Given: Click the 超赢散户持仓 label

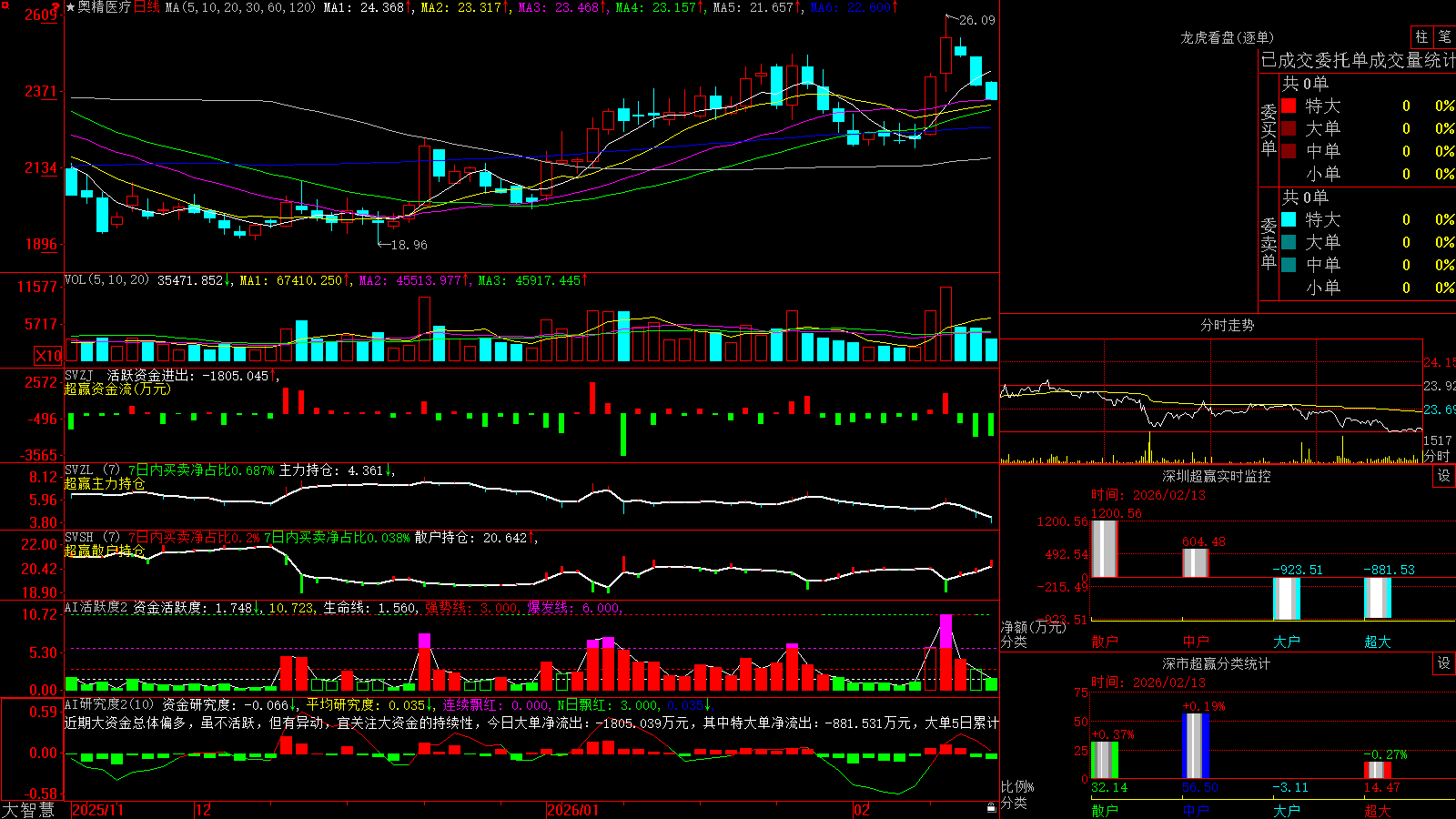Looking at the screenshot, I should (x=105, y=551).
